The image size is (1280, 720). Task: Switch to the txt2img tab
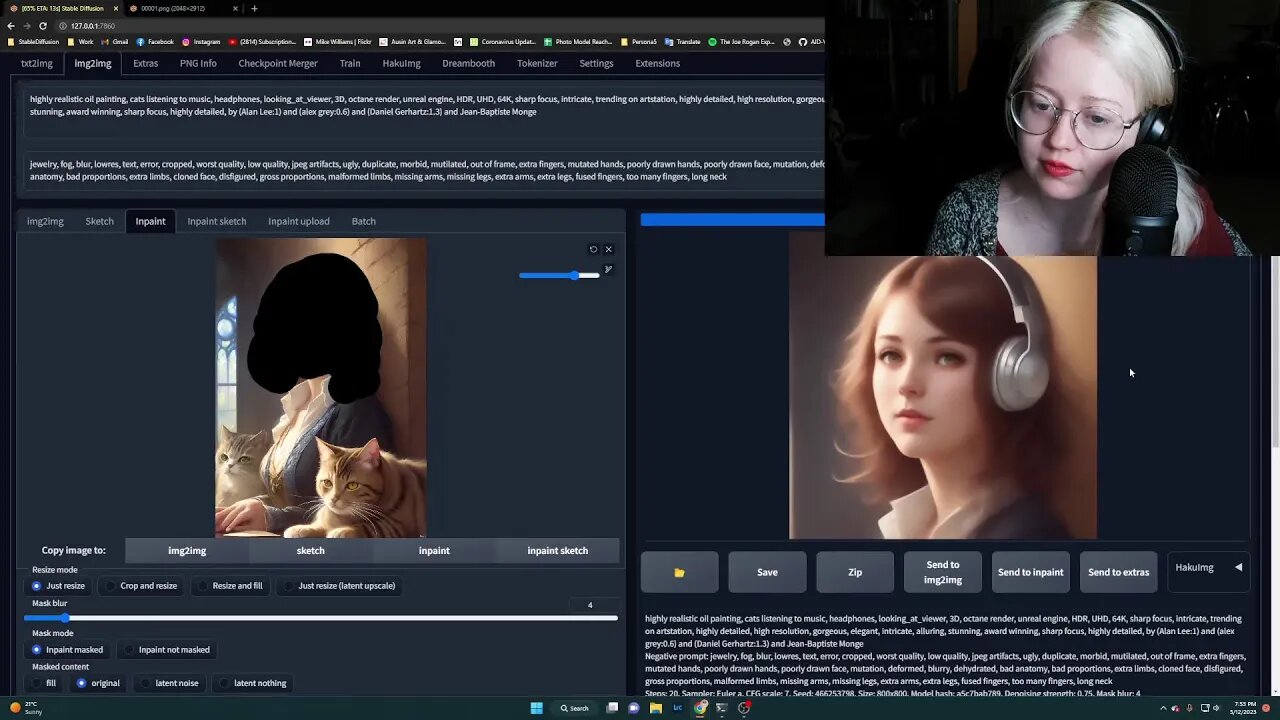(37, 63)
